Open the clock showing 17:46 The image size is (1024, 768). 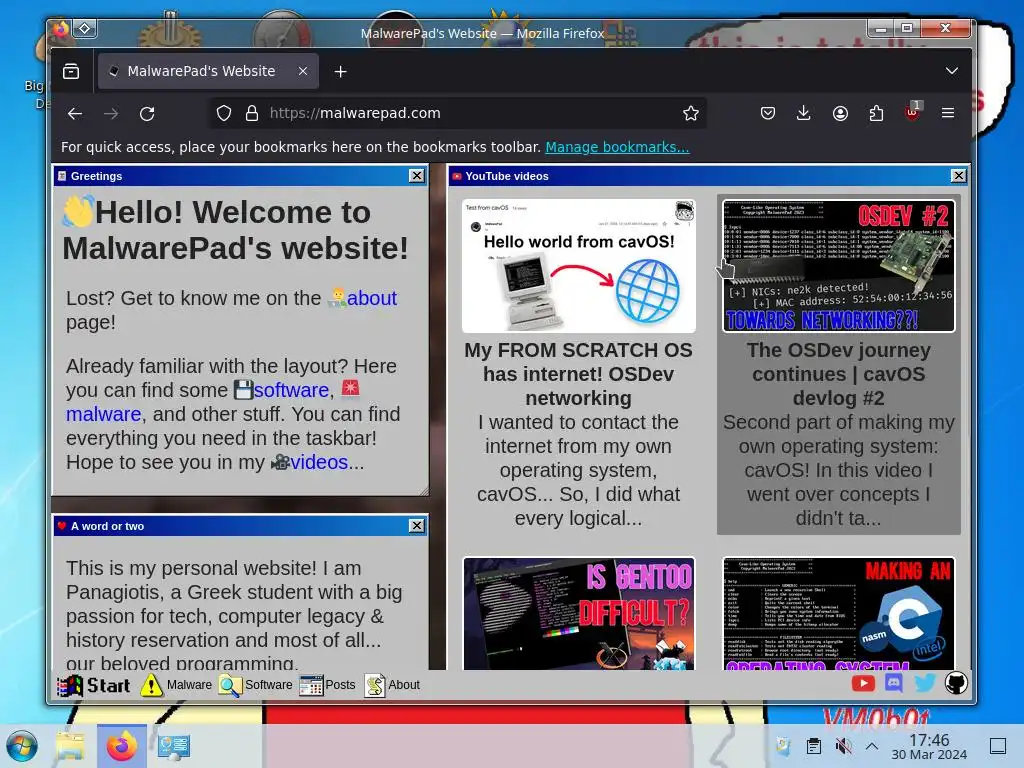coord(929,746)
